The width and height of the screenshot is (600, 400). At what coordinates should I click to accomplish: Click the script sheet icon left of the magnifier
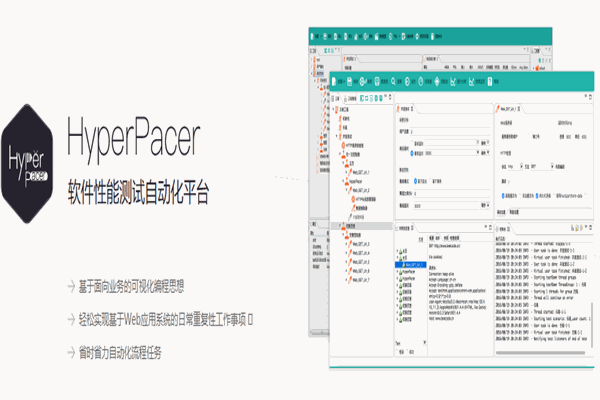[377, 81]
